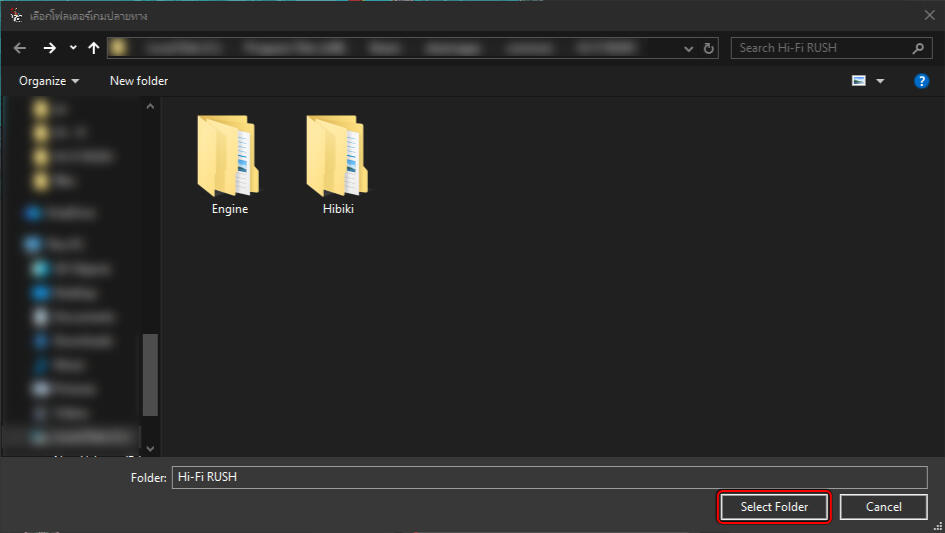Click the sidebar scroll up arrow
Viewport: 945px width, 533px height.
click(150, 106)
